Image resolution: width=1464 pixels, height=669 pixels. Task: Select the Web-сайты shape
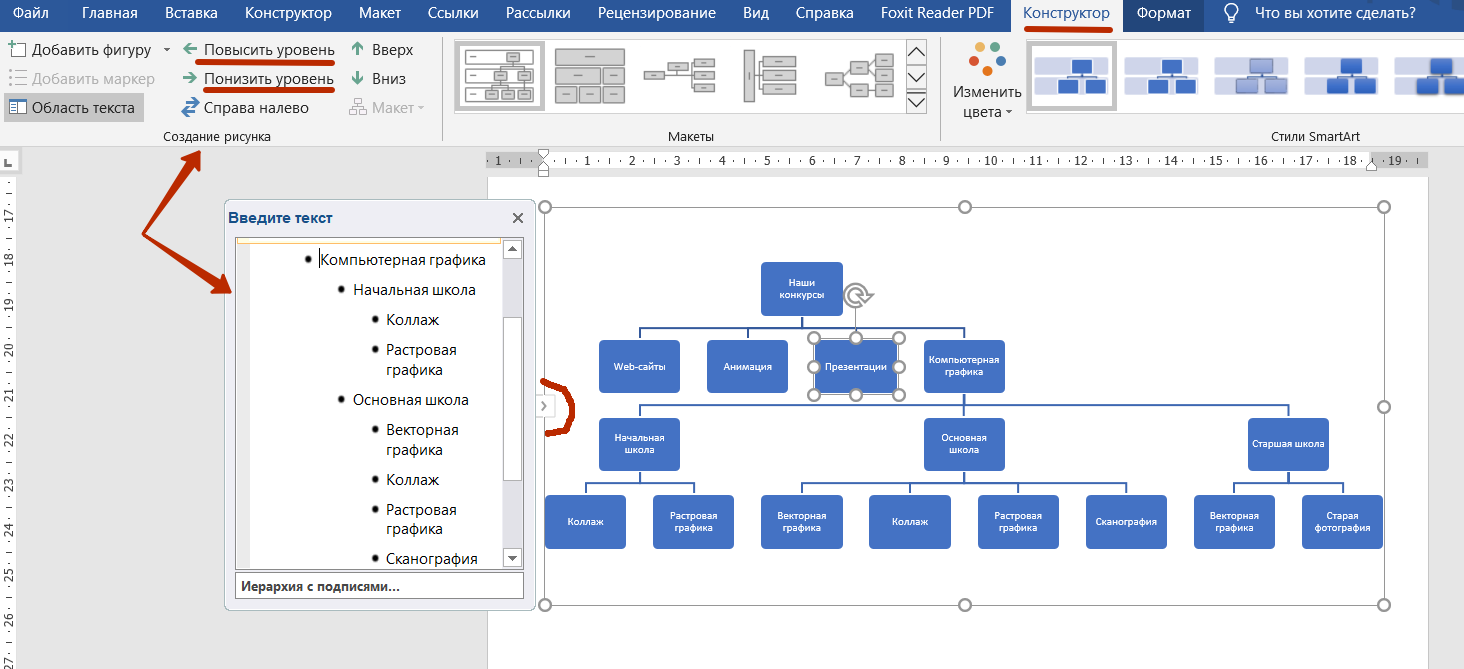(639, 366)
